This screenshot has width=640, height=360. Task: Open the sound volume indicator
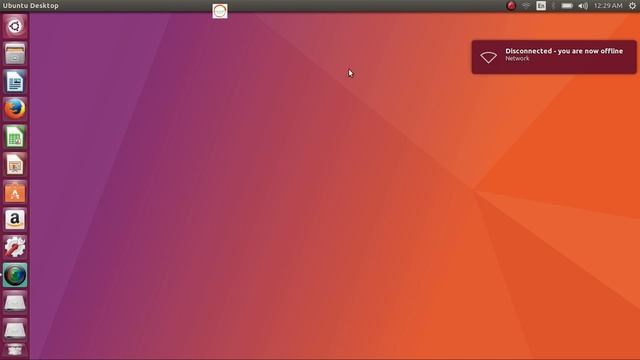coord(583,6)
